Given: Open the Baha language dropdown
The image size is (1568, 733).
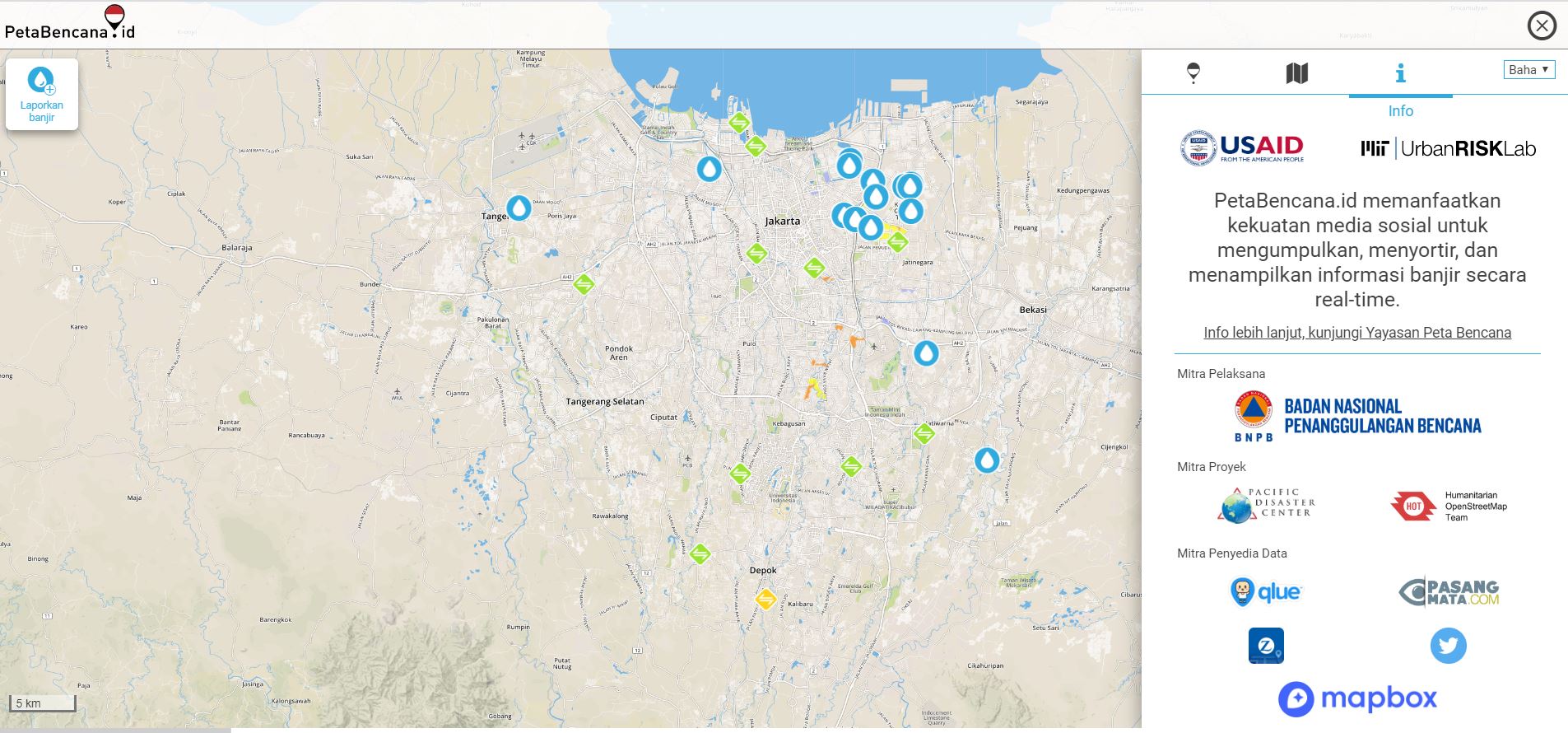Looking at the screenshot, I should click(1528, 70).
